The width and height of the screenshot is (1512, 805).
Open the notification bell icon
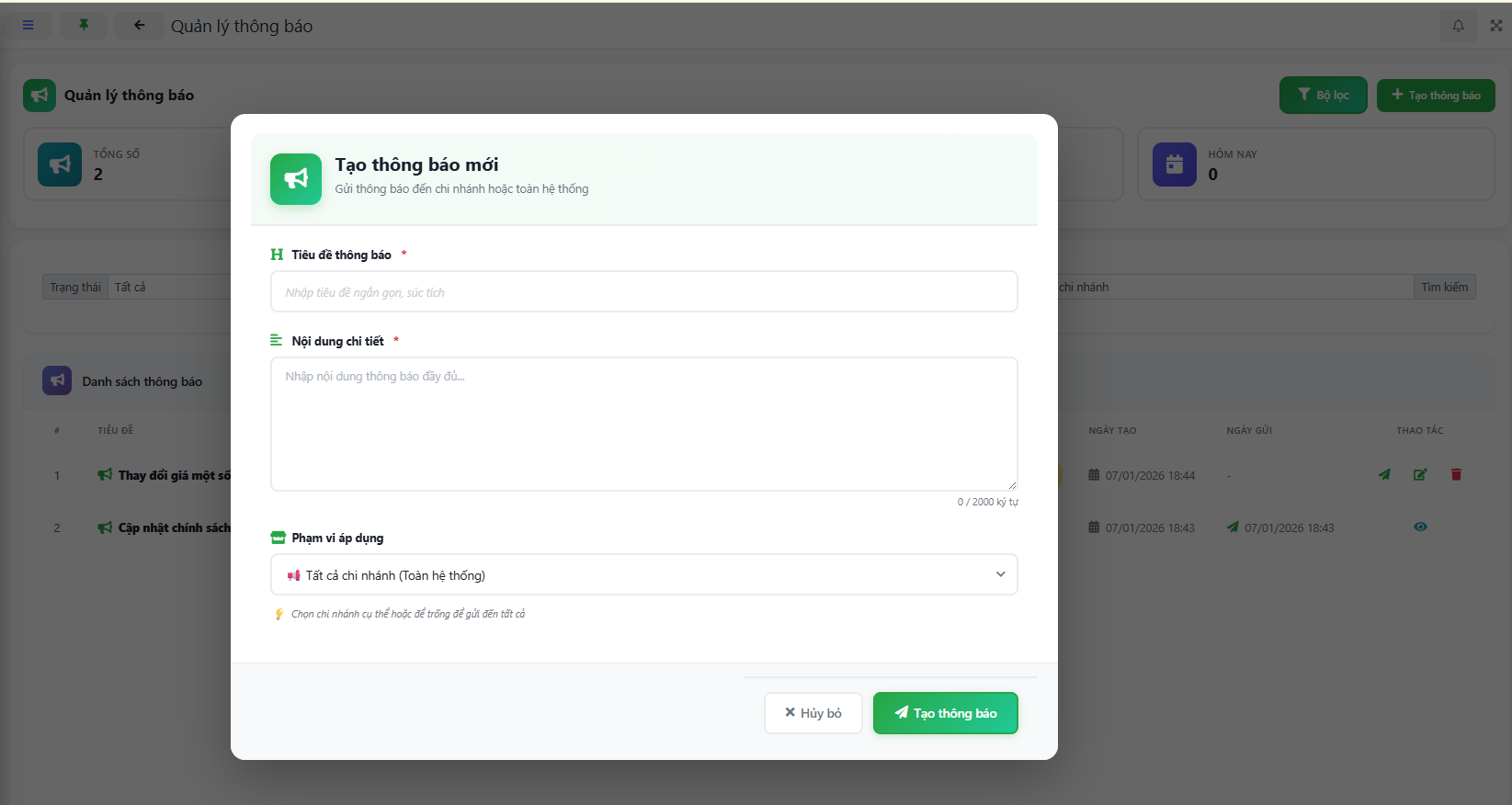[x=1458, y=26]
